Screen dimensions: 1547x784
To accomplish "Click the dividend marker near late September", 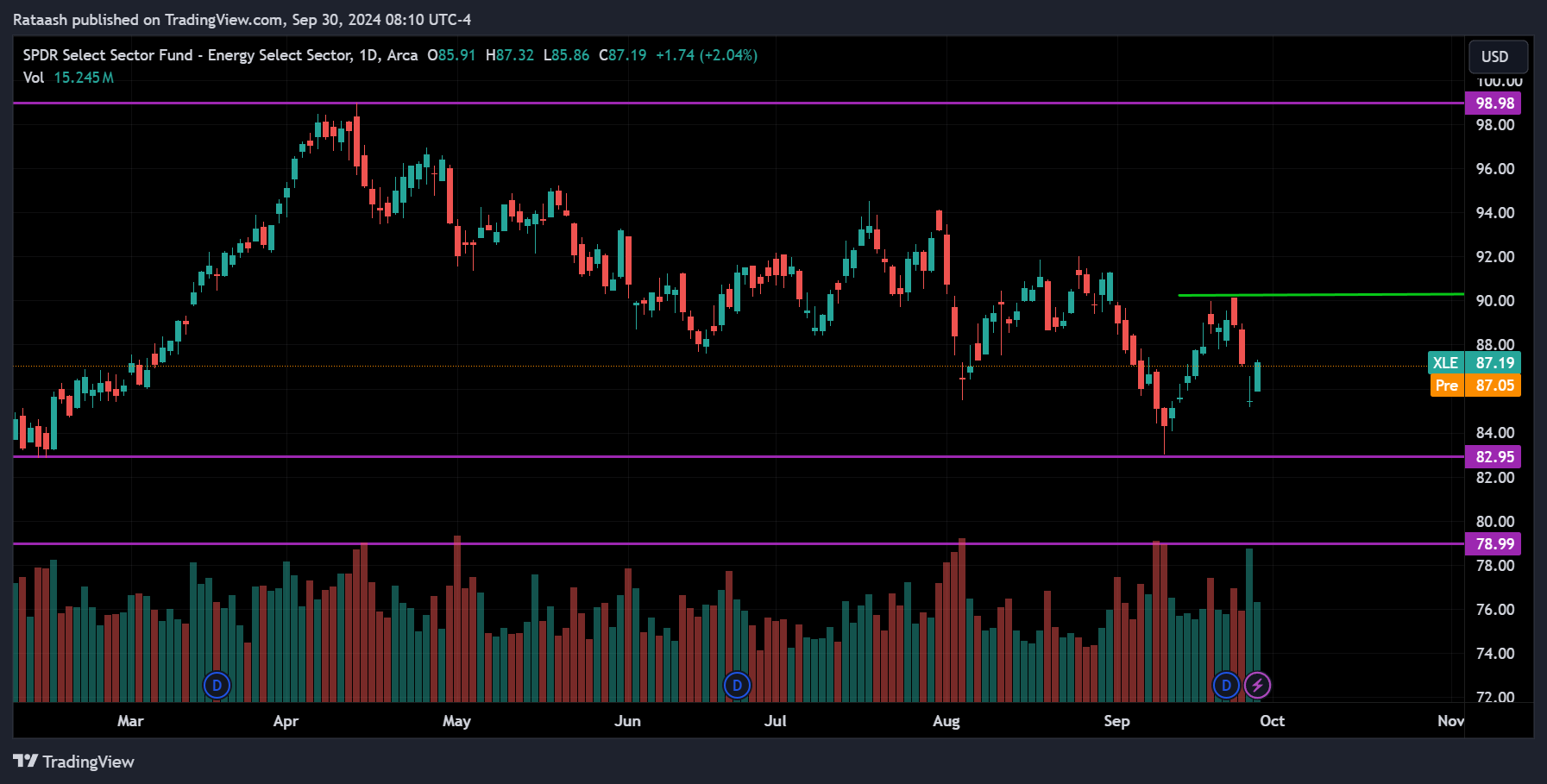I will [x=1226, y=686].
